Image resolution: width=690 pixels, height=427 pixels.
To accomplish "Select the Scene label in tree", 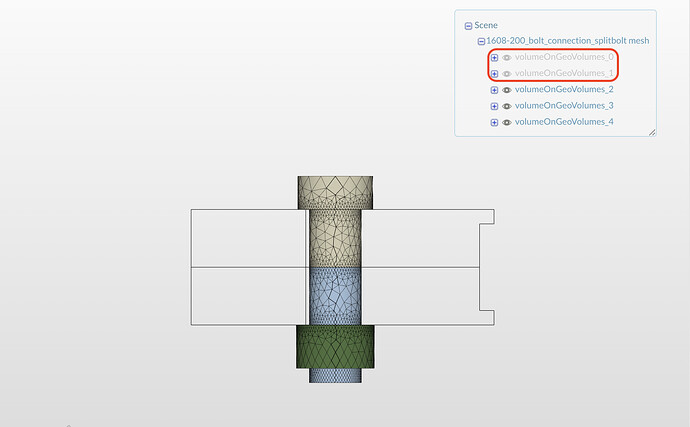I will click(486, 26).
